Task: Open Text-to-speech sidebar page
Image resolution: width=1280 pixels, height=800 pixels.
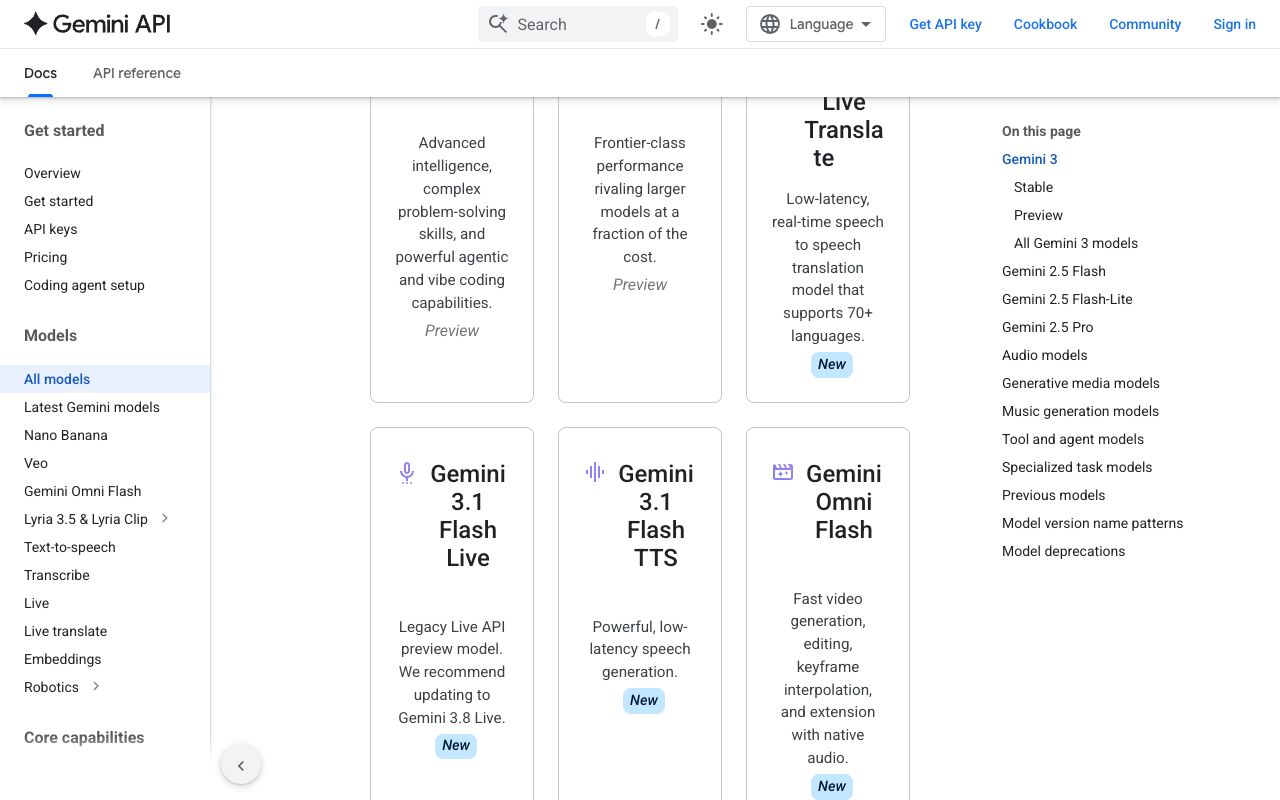Action: click(x=70, y=547)
